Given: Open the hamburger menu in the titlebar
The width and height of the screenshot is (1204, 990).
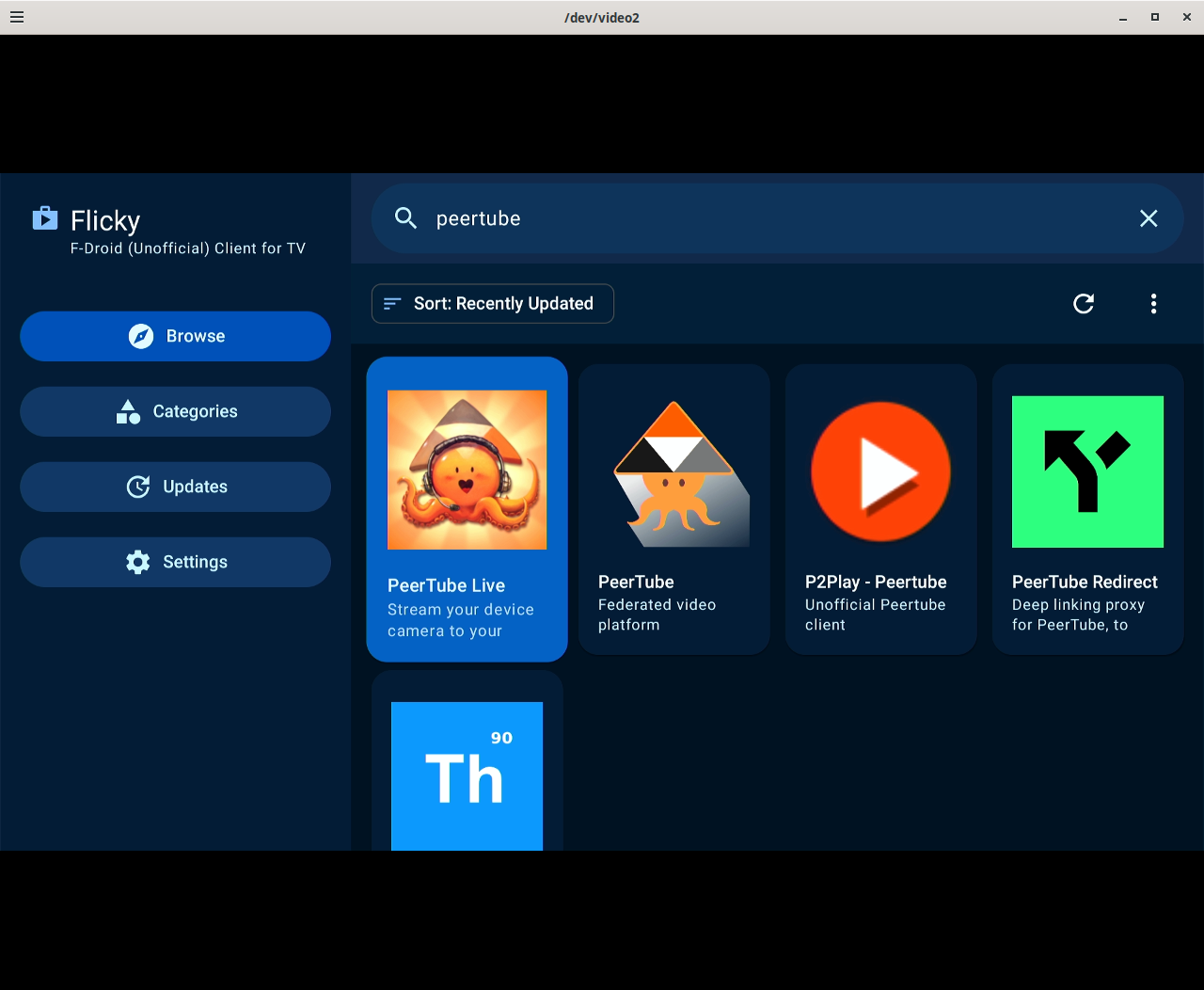Looking at the screenshot, I should coord(17,16).
